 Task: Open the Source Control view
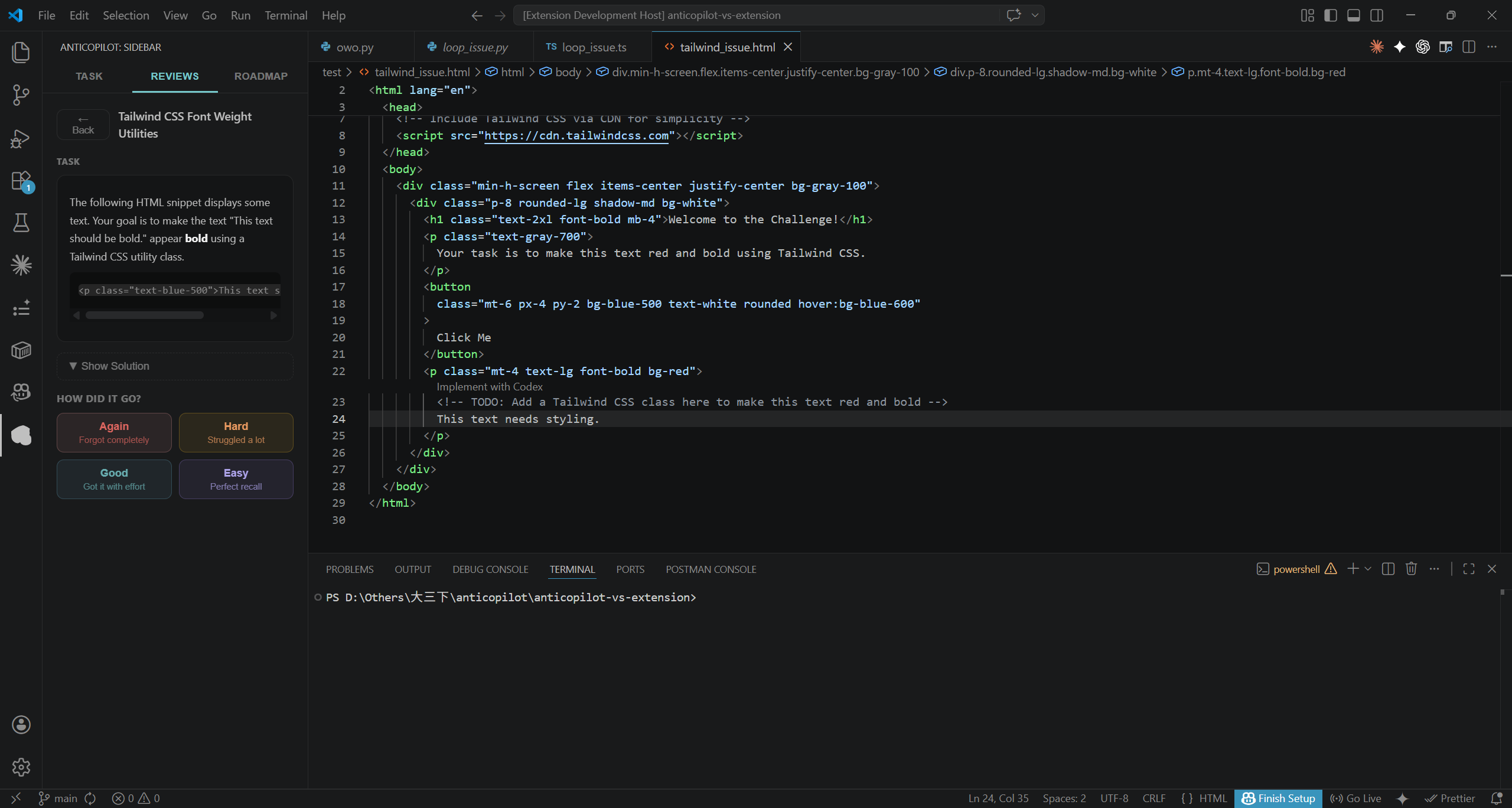21,95
